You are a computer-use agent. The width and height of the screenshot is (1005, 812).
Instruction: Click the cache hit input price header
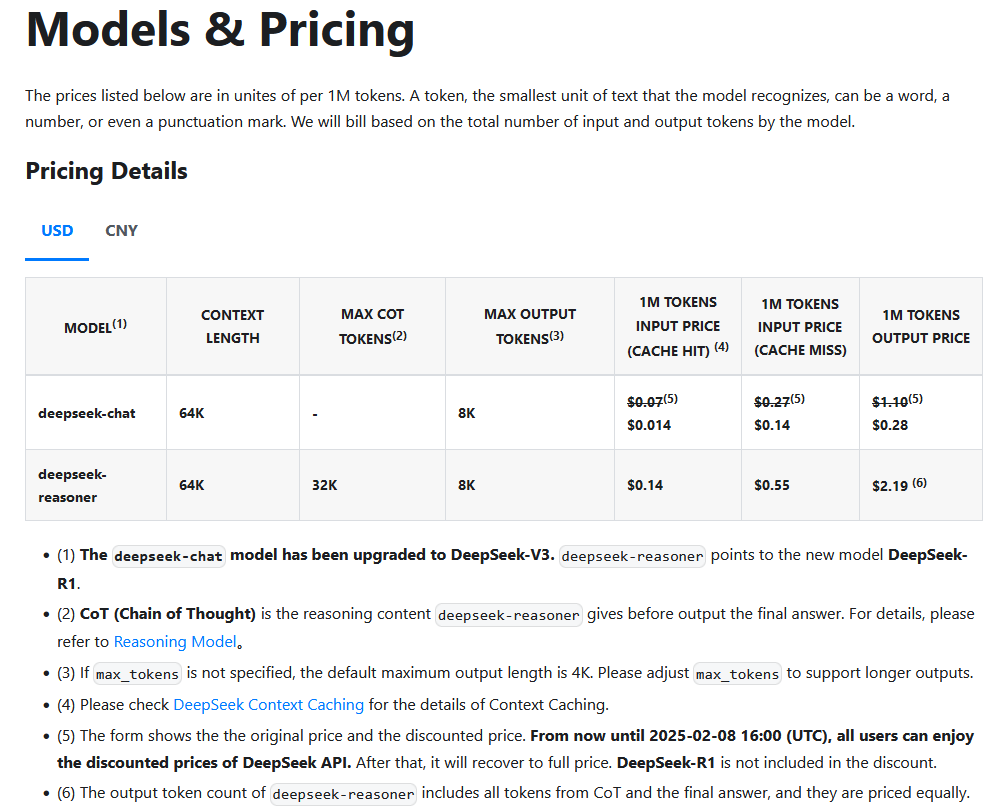677,326
